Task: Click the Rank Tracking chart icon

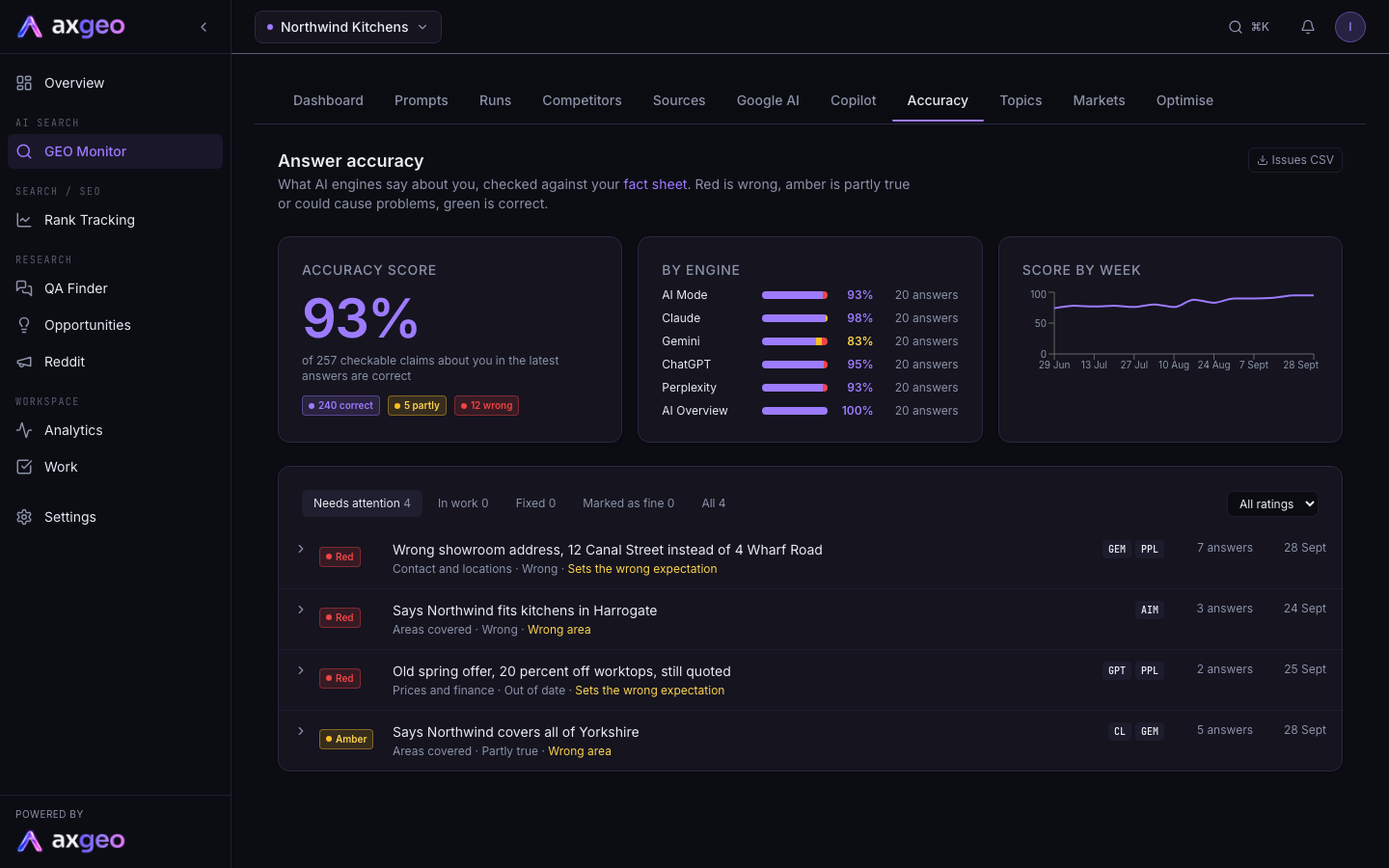Action: (24, 220)
